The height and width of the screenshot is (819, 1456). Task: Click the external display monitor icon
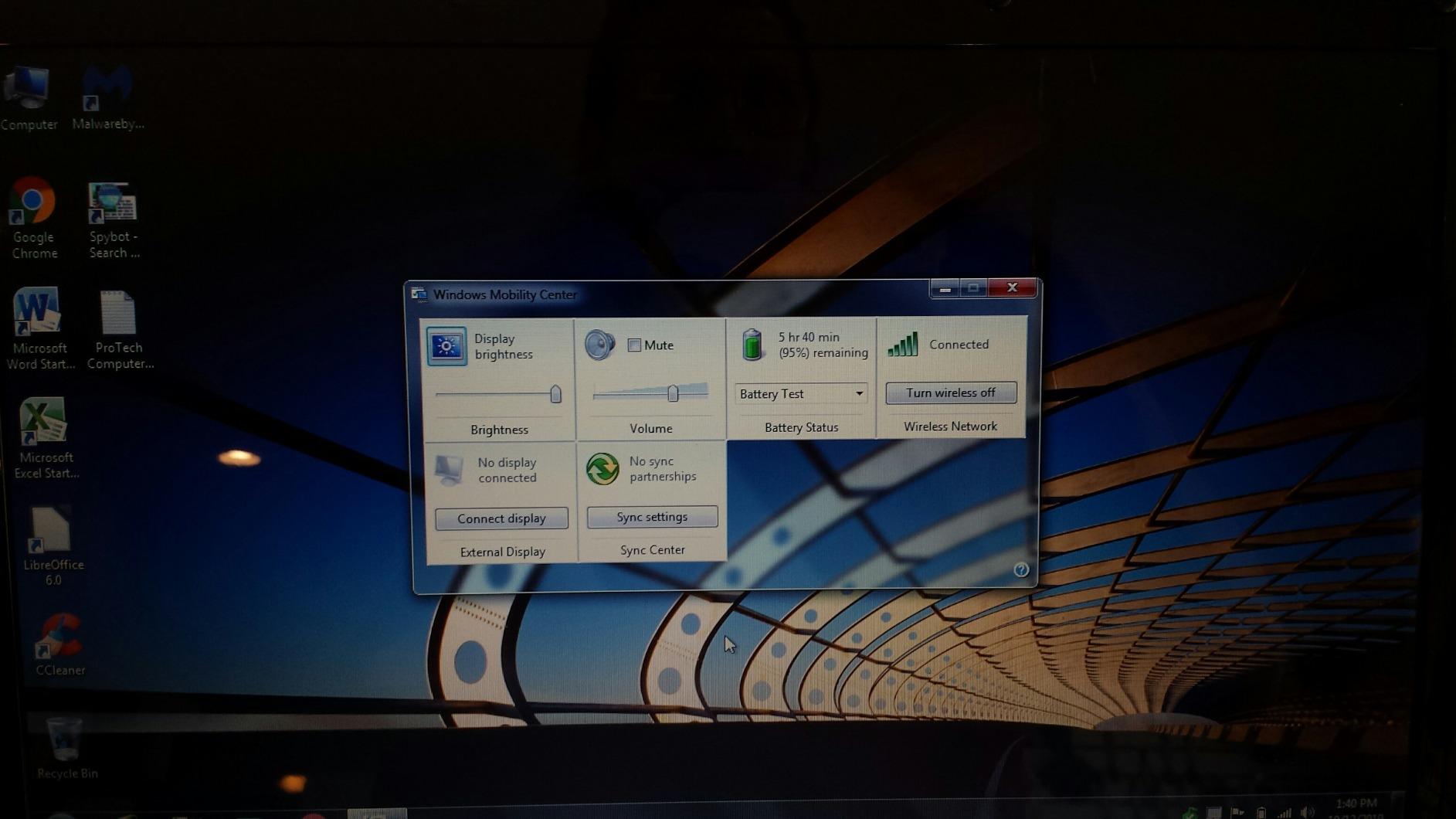tap(448, 469)
